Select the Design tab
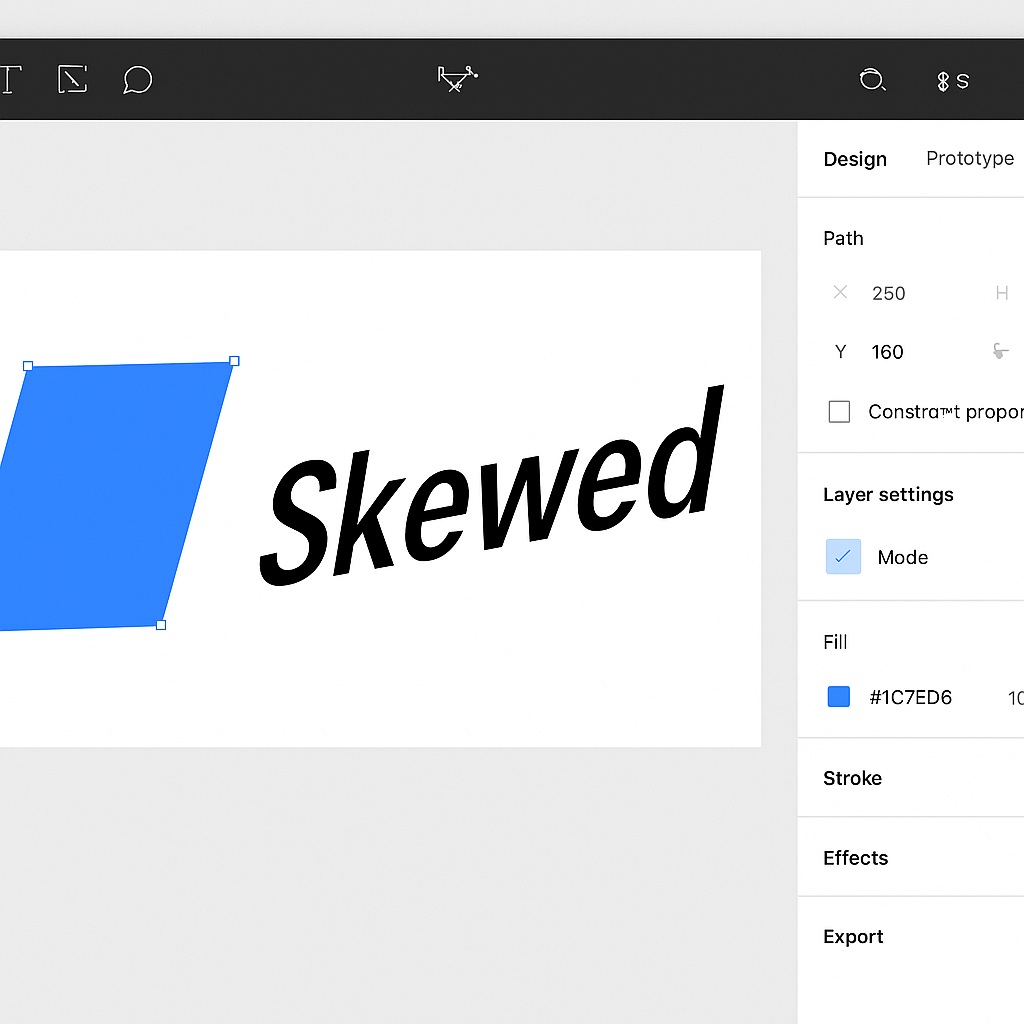 point(855,159)
